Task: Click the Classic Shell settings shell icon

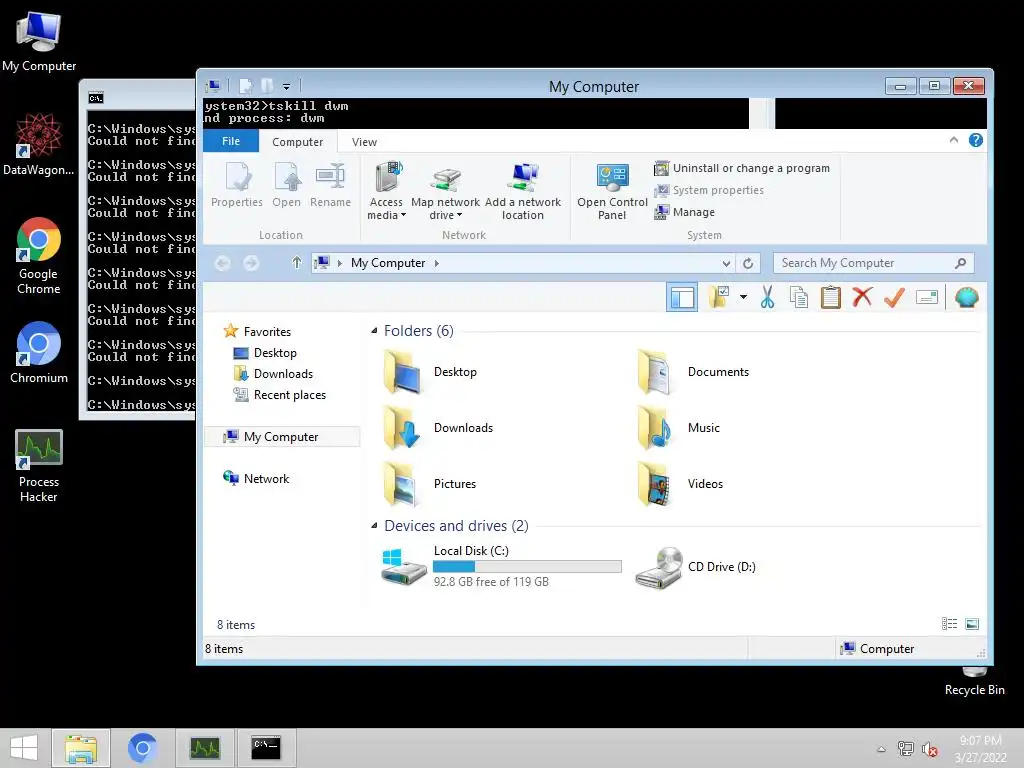Action: [x=967, y=297]
